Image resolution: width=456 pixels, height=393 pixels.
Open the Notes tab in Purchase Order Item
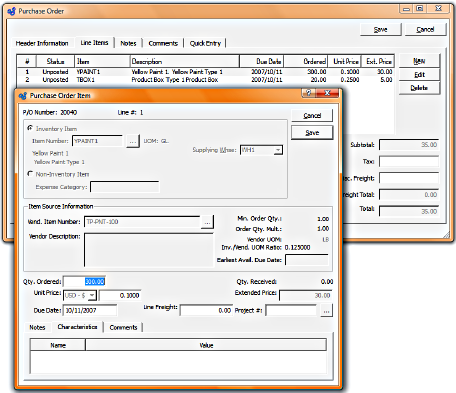coord(37,327)
